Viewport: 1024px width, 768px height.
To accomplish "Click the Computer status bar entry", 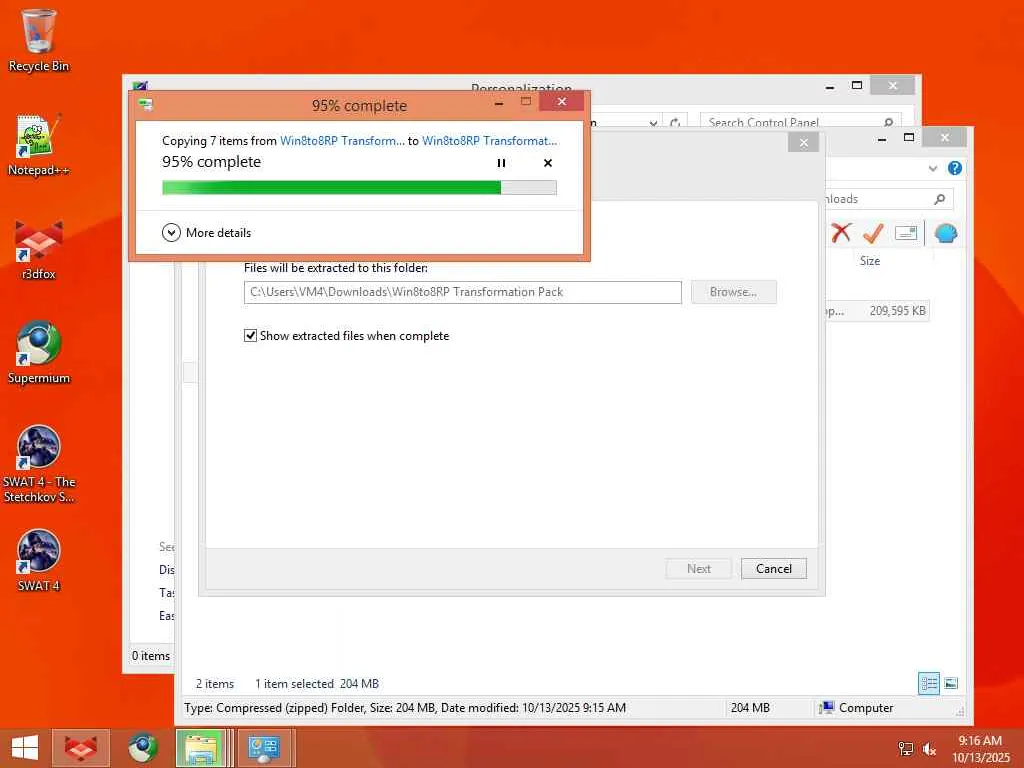I will [857, 708].
